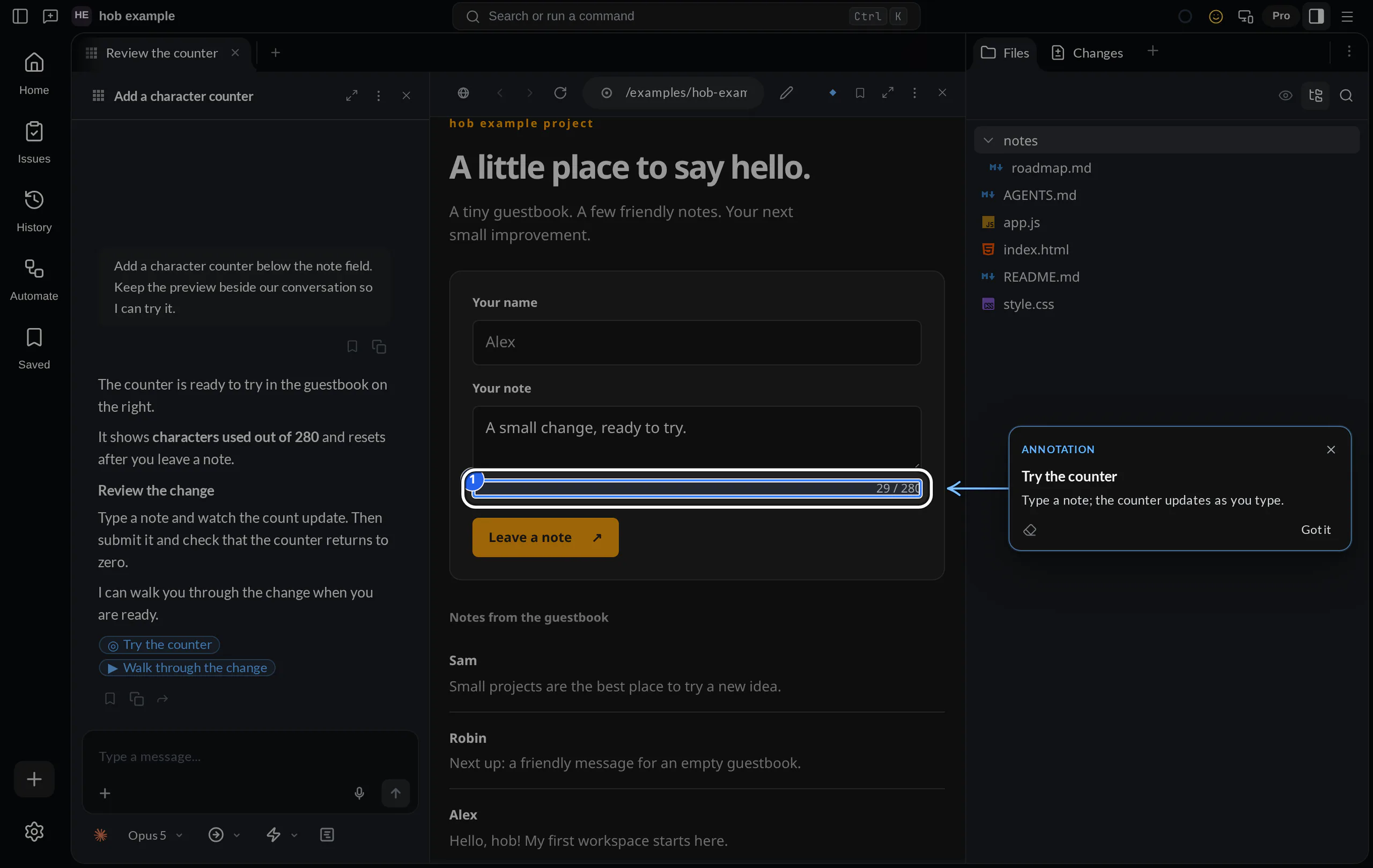The width and height of the screenshot is (1373, 868).
Task: Toggle the file tree view button
Action: (x=1316, y=95)
